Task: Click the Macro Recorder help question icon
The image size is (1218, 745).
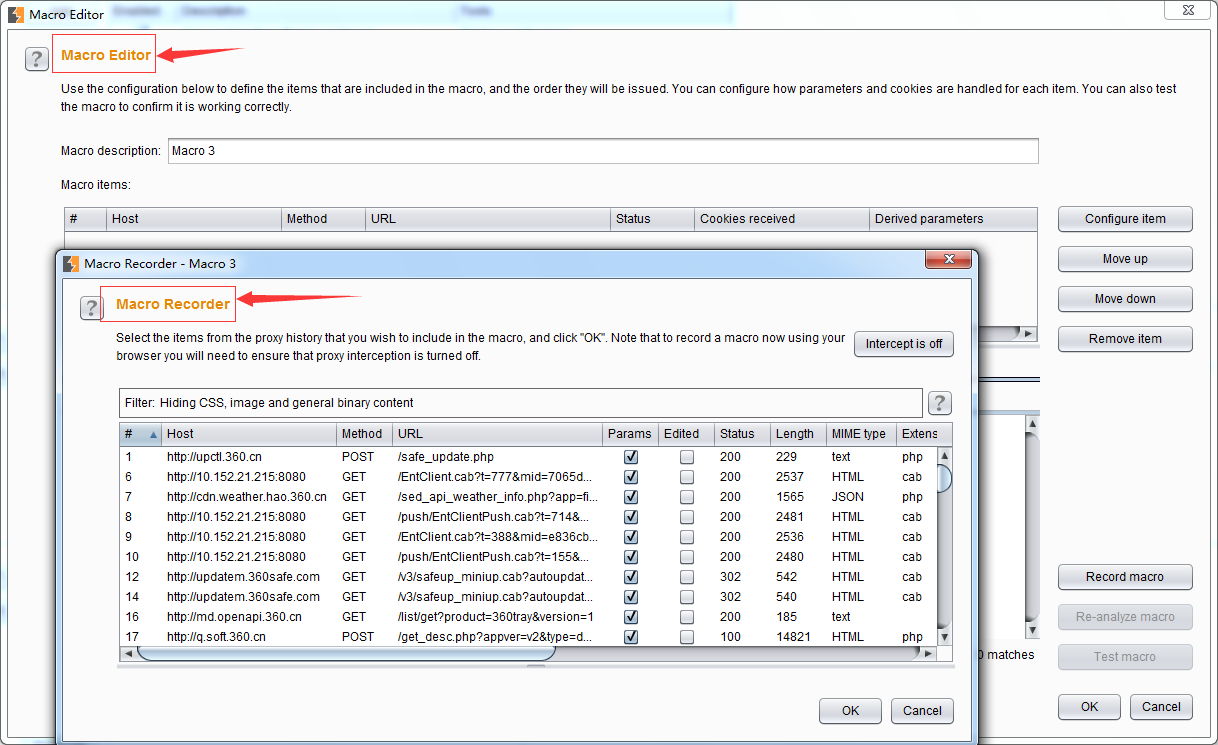Action: tap(91, 308)
